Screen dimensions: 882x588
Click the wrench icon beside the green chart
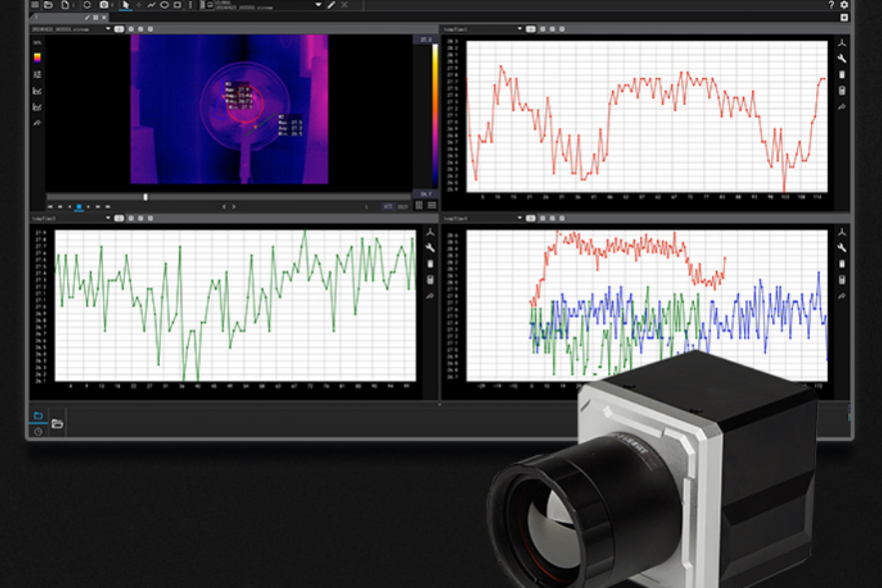coord(430,248)
